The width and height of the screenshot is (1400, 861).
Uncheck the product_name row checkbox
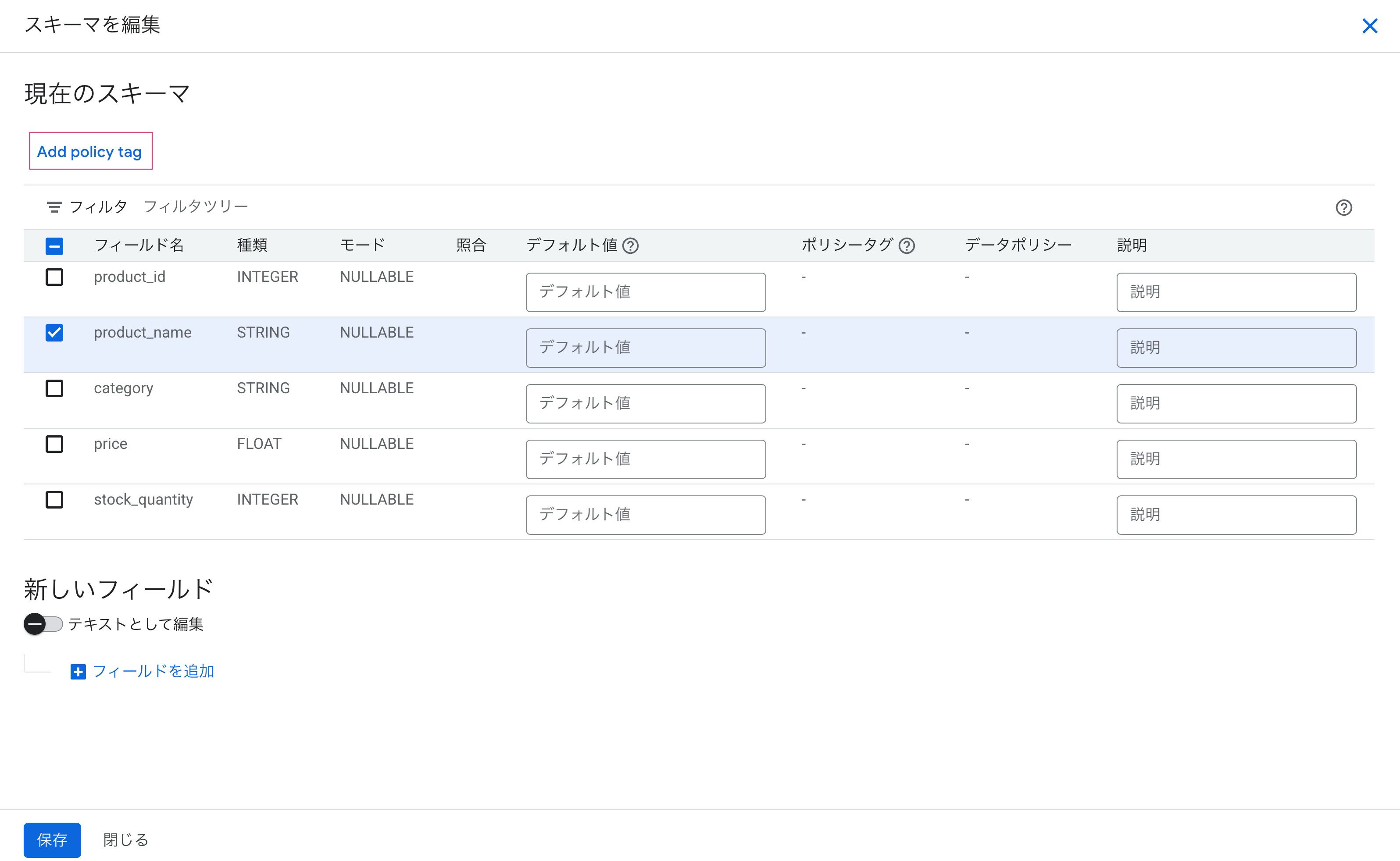pyautogui.click(x=54, y=333)
